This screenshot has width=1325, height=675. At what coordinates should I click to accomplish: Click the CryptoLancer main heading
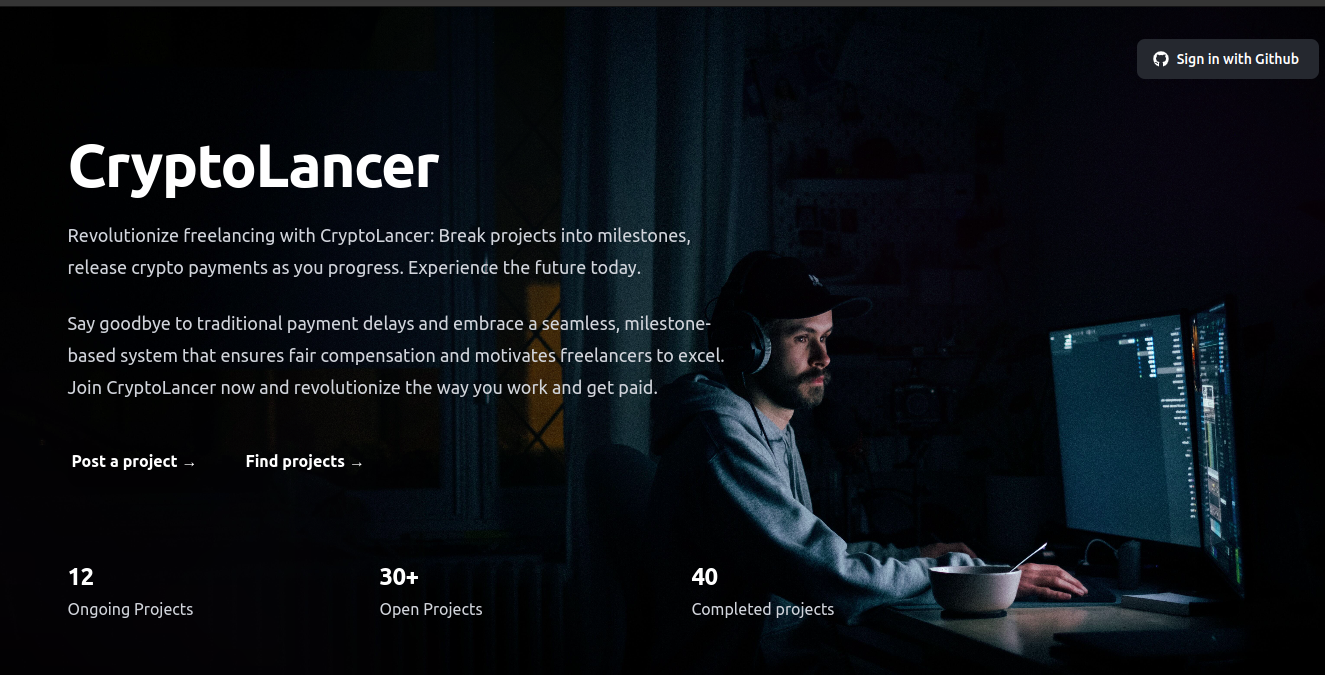coord(254,166)
